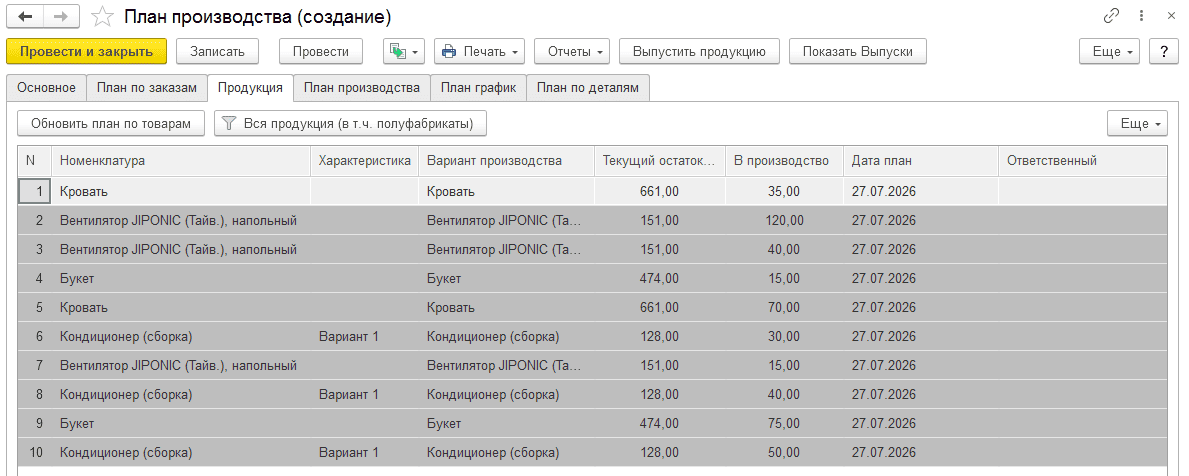Open the Печать dropdown menu
The height and width of the screenshot is (476, 1189).
coord(479,52)
